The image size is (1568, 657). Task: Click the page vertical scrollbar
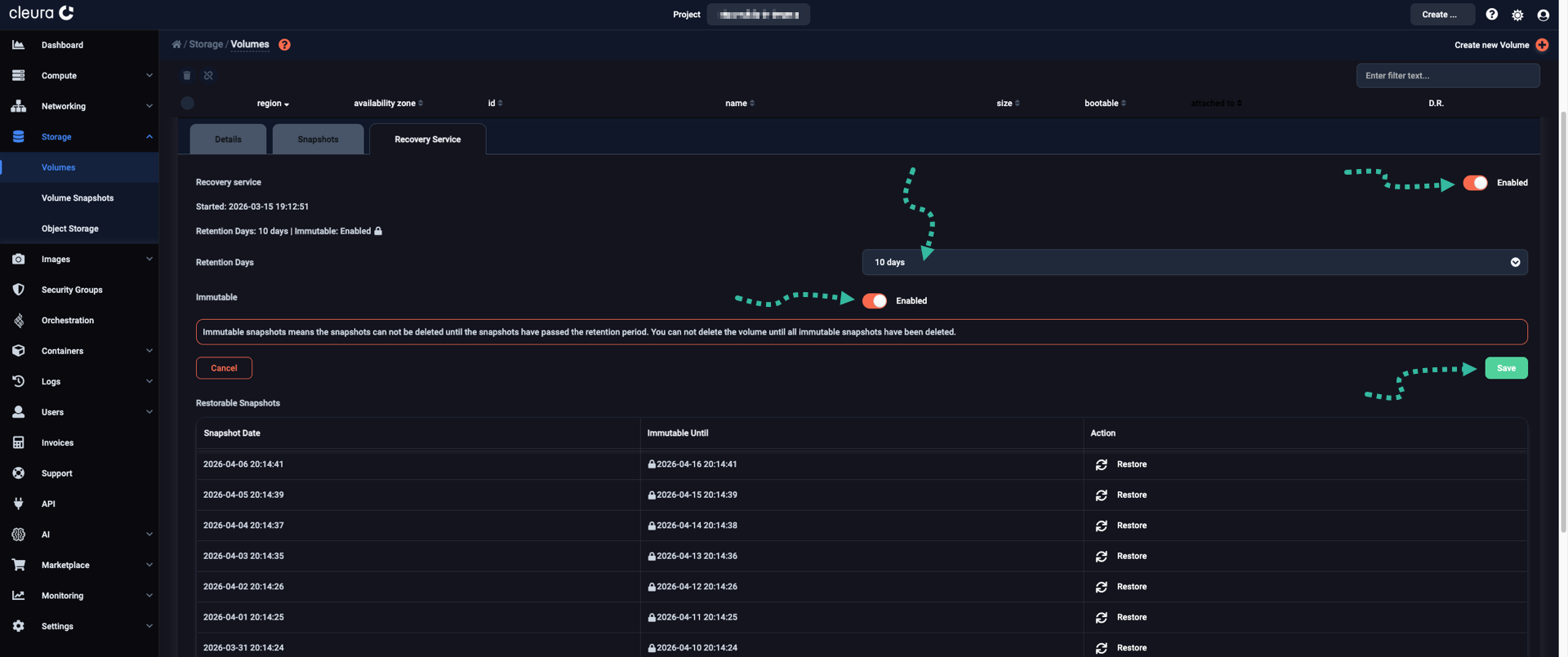coord(1563,326)
